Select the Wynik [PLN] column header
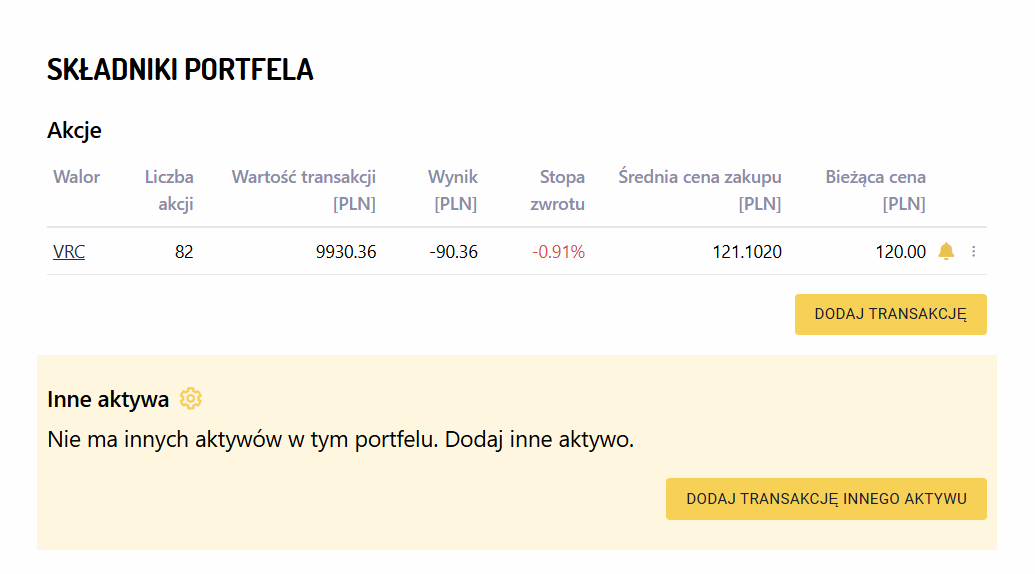This screenshot has width=1035, height=574. (x=453, y=190)
